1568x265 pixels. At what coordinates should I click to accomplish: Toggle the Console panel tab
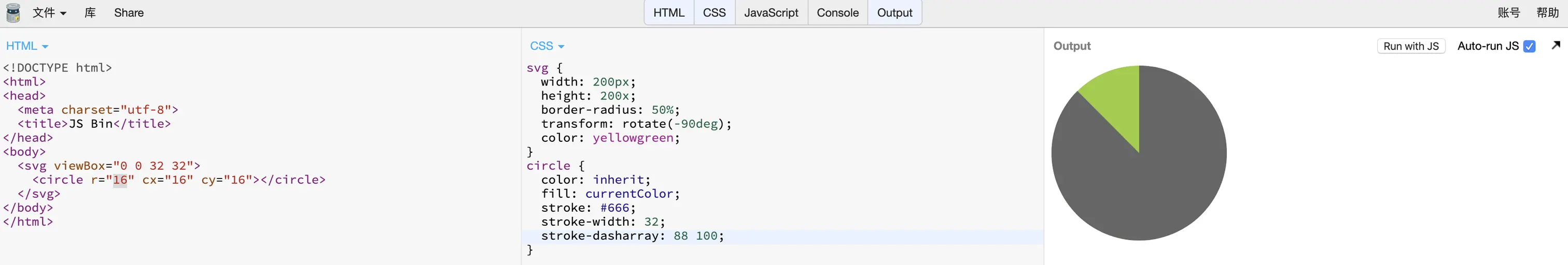pyautogui.click(x=837, y=13)
